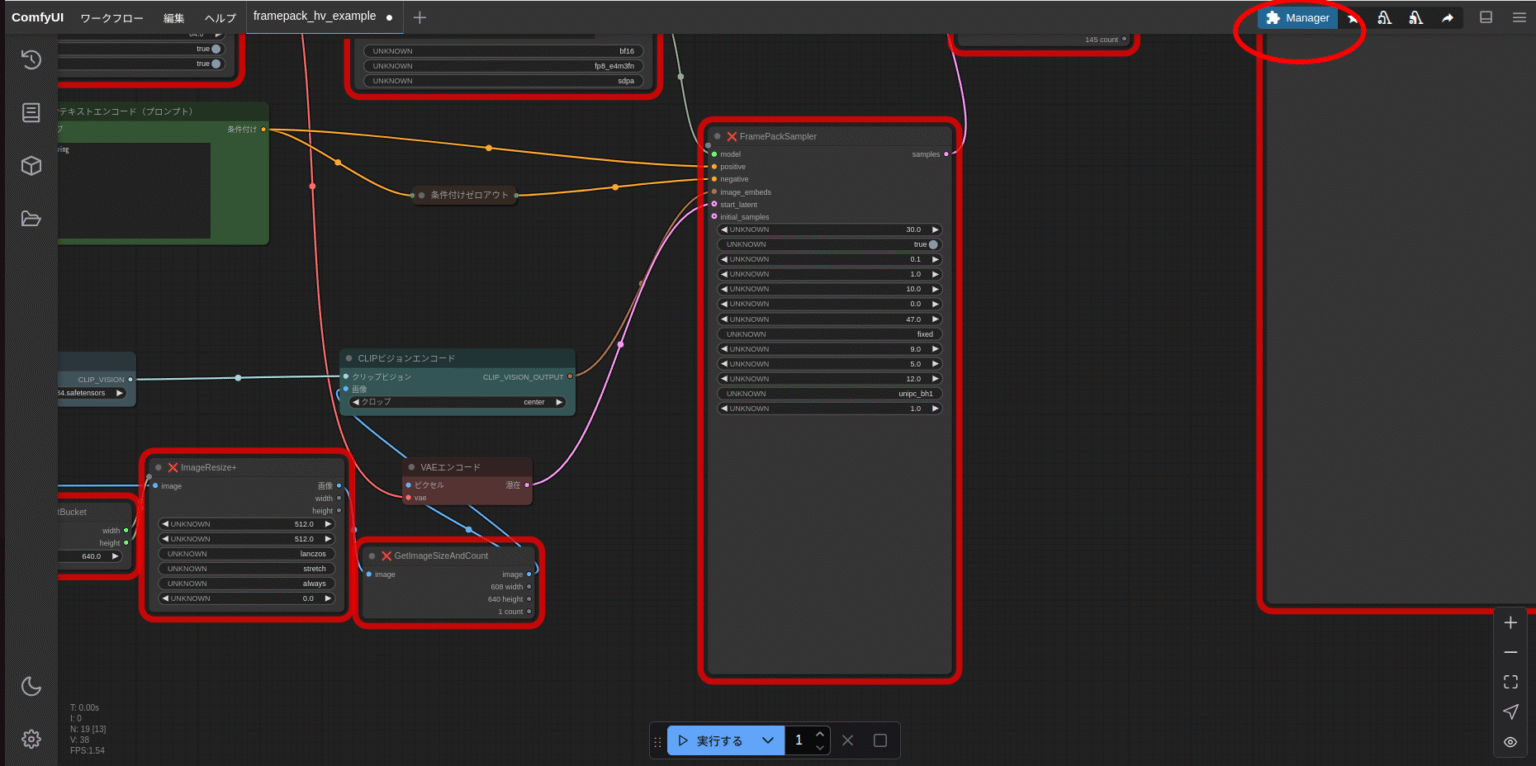
Task: Increase the 30.0 steps value in FramePackSampler
Action: [936, 229]
